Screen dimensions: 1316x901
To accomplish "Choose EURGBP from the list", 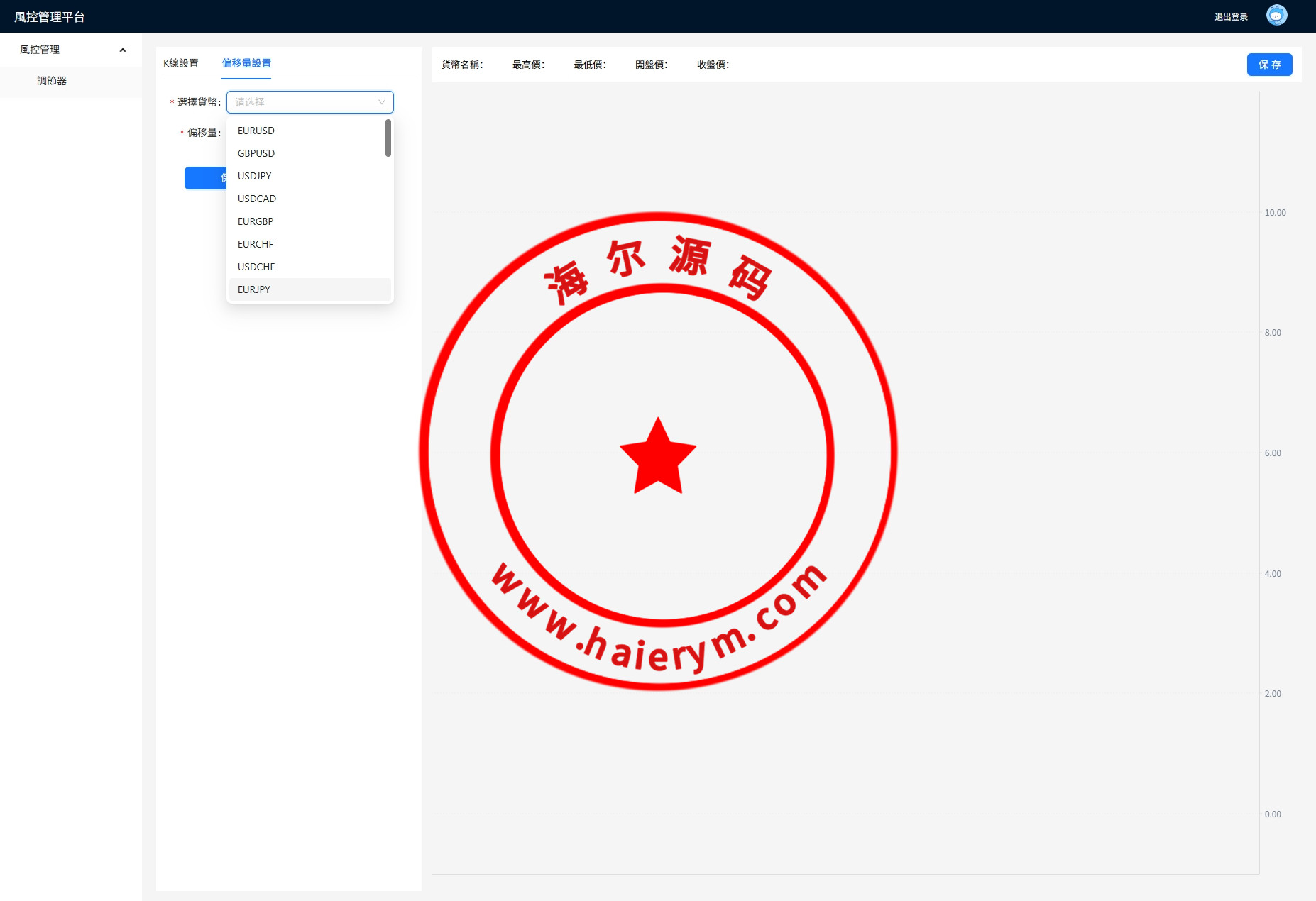I will tap(256, 221).
